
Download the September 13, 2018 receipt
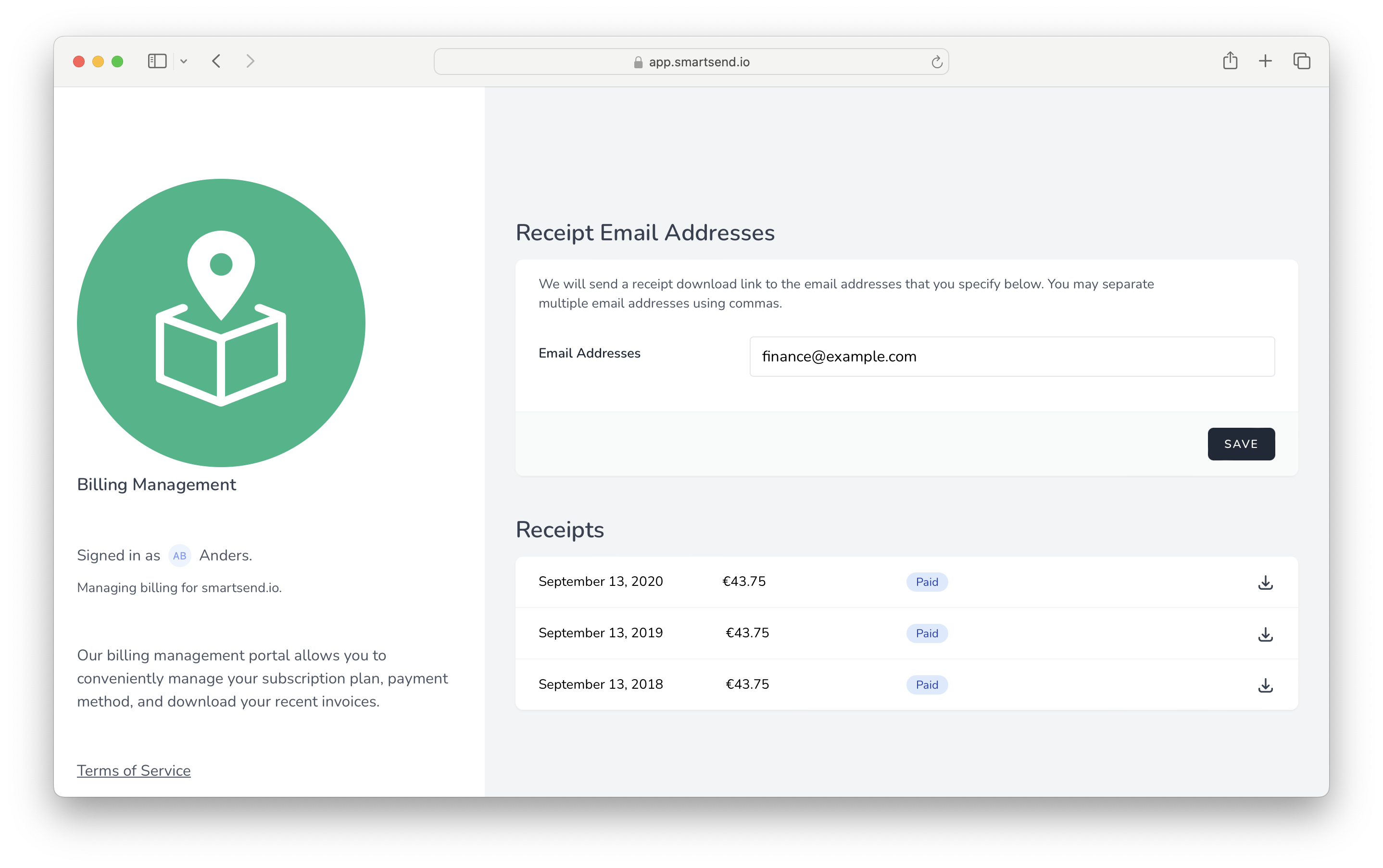tap(1265, 685)
